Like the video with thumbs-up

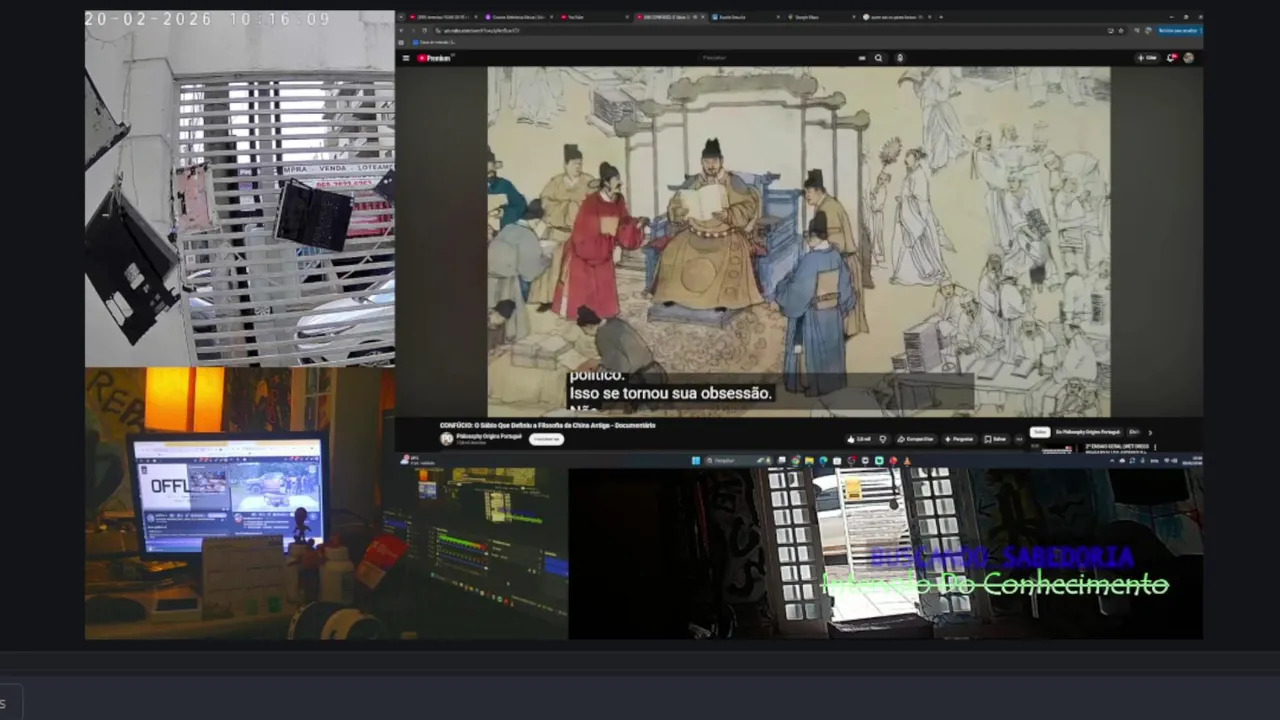point(858,439)
